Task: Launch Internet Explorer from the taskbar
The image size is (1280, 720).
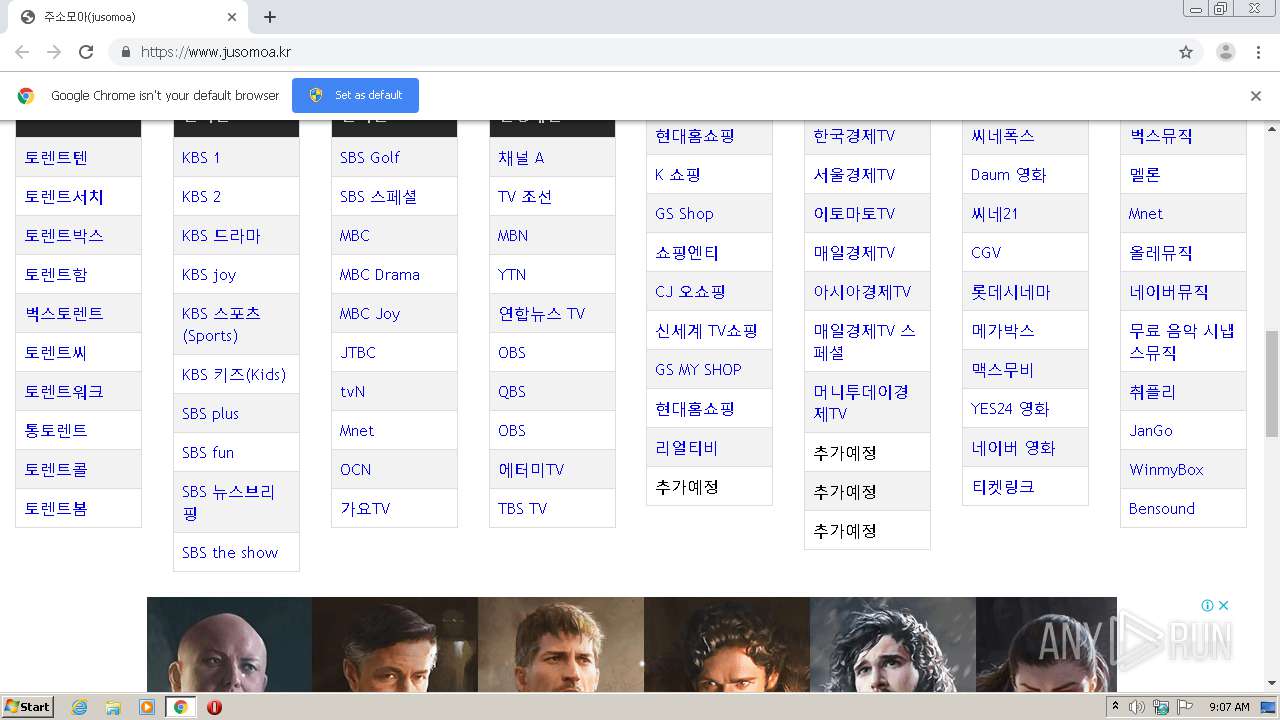Action: point(80,707)
